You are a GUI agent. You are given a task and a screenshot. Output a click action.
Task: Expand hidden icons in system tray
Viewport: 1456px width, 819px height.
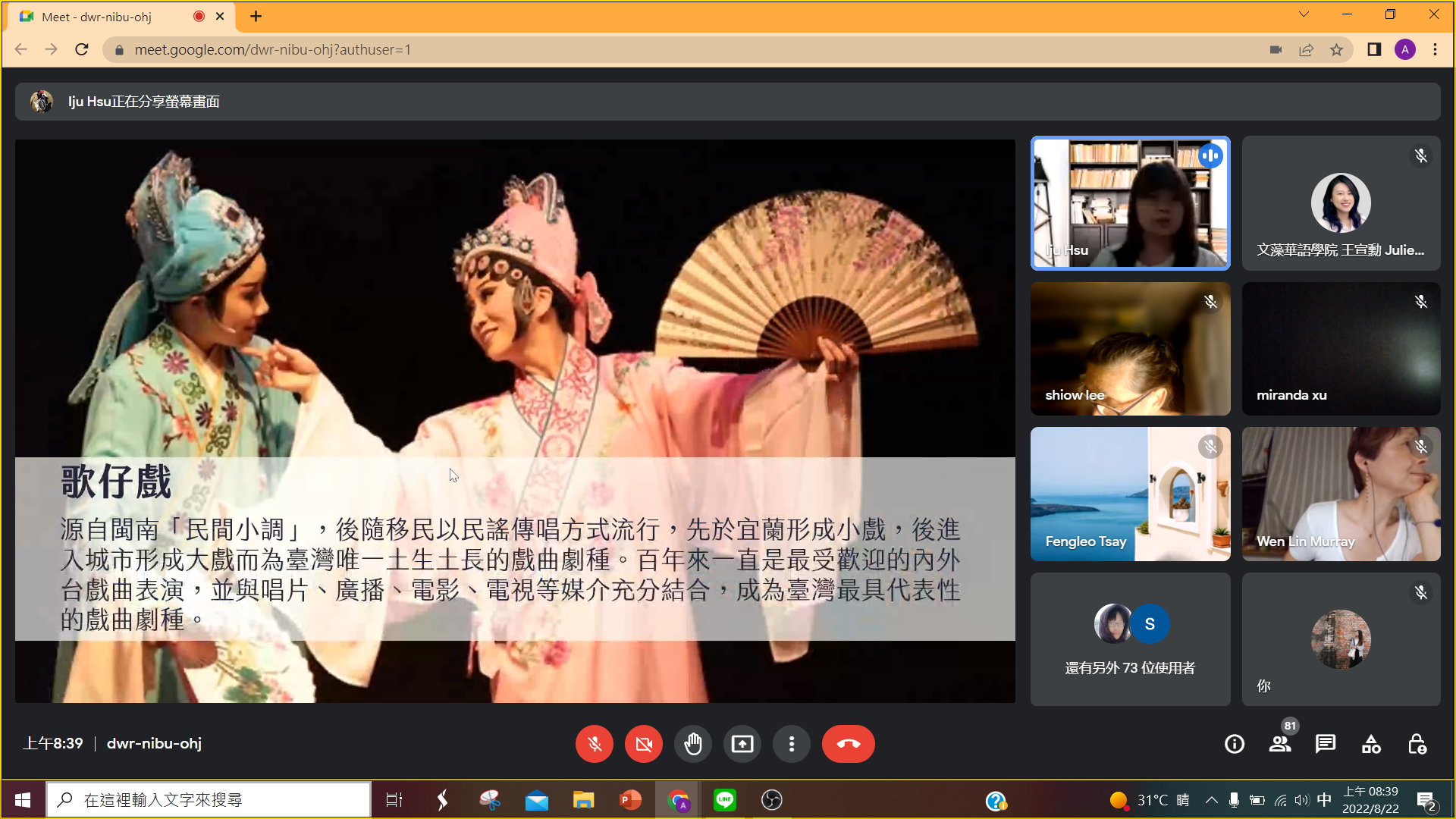(x=1211, y=799)
